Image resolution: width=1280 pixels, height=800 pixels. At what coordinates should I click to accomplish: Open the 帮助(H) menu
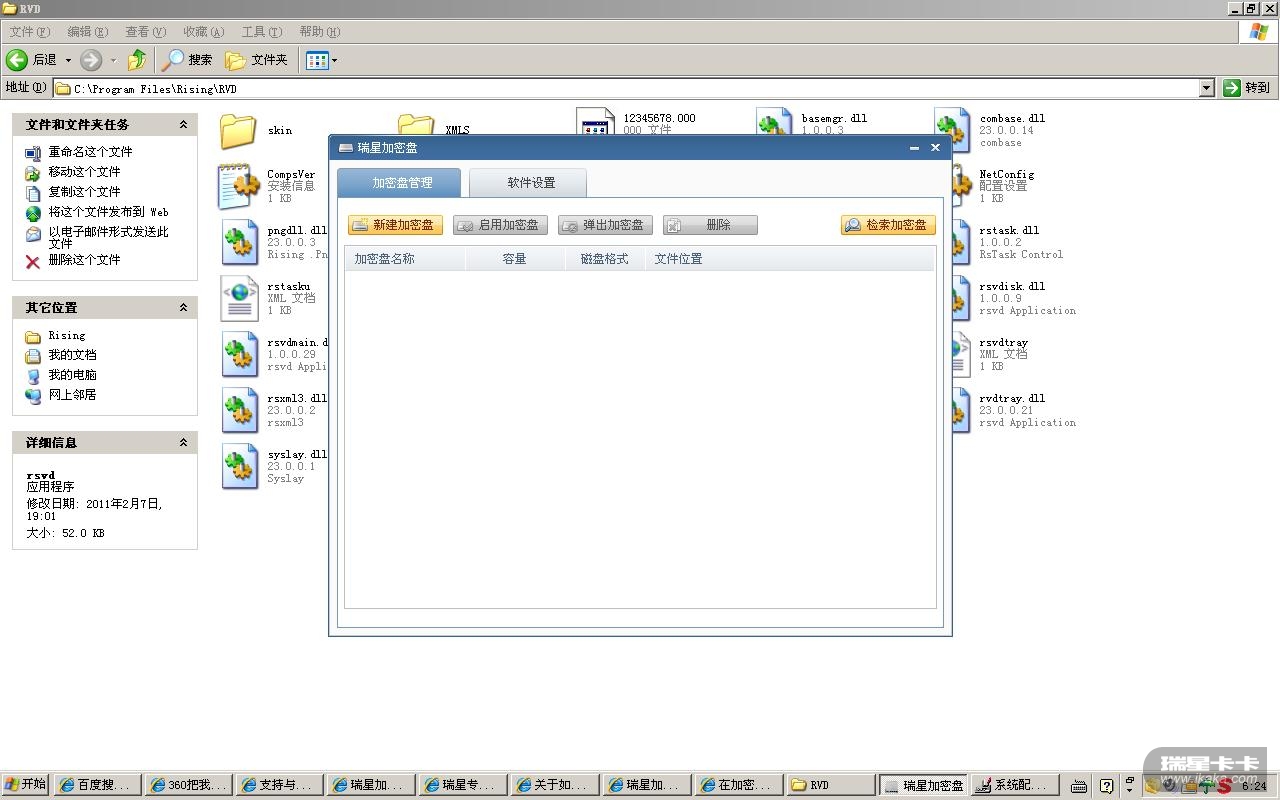(x=320, y=32)
